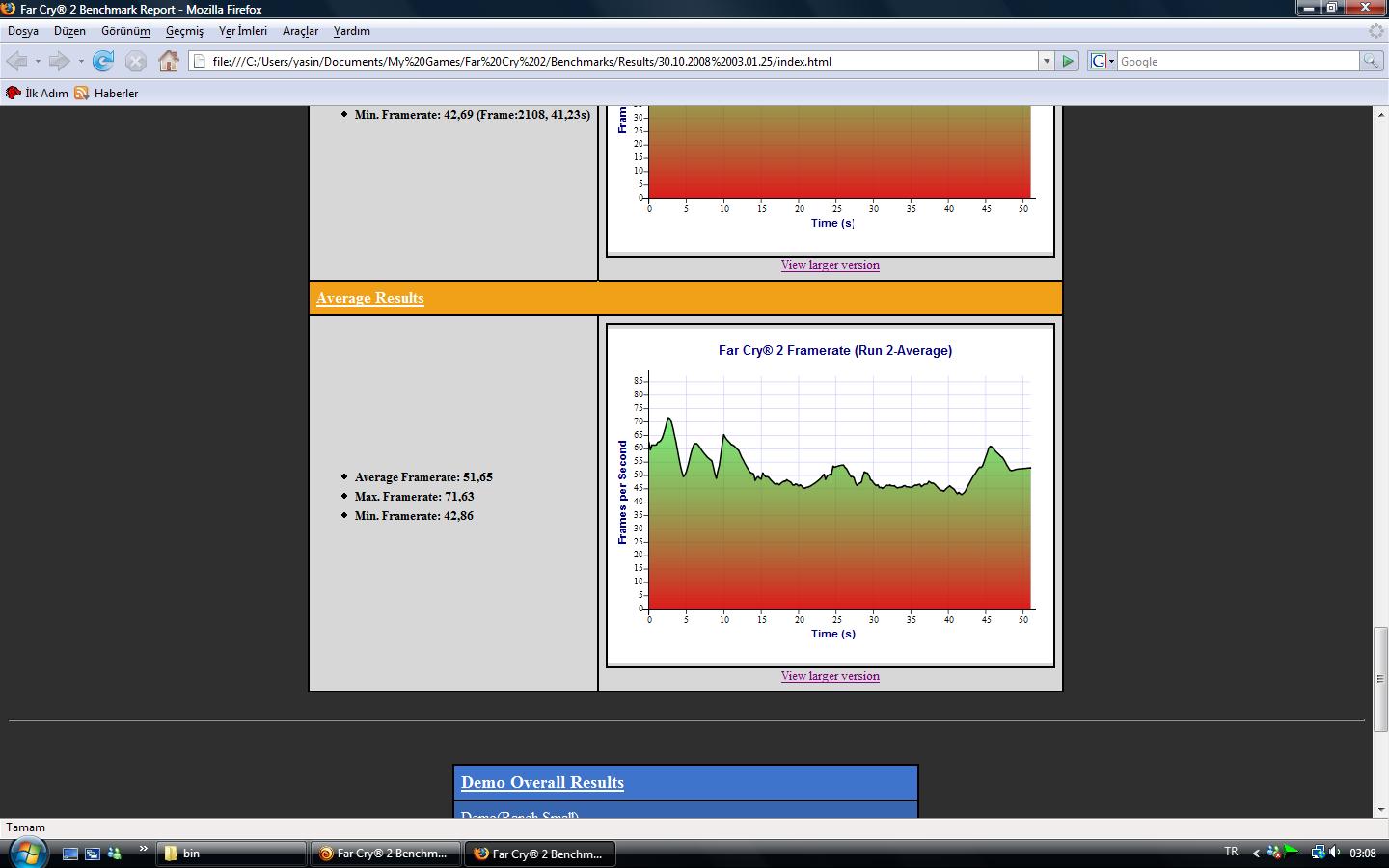Click the Demo Overall Results heading
The image size is (1389, 868).
point(542,783)
